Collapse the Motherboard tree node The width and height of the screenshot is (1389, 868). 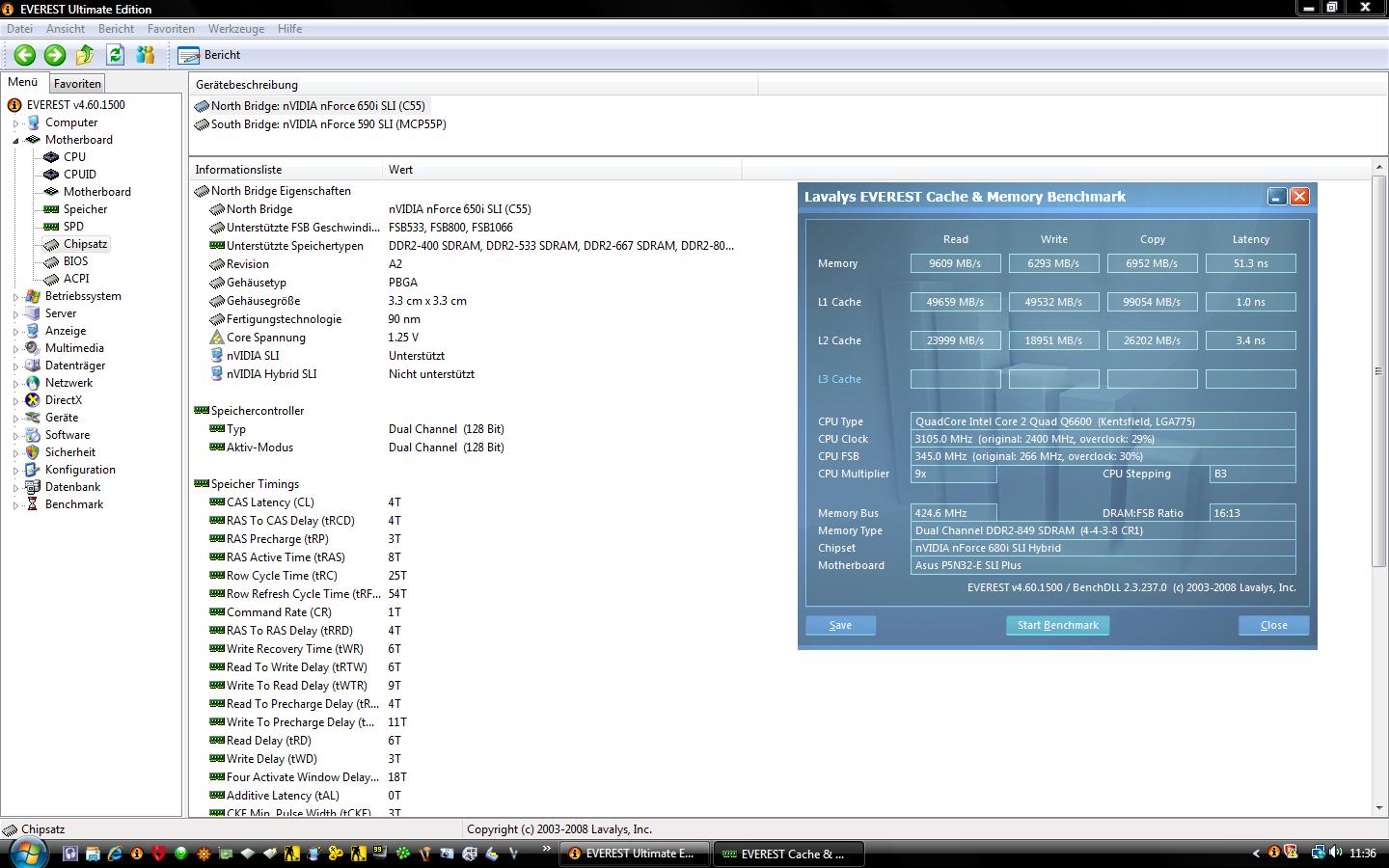click(x=15, y=141)
